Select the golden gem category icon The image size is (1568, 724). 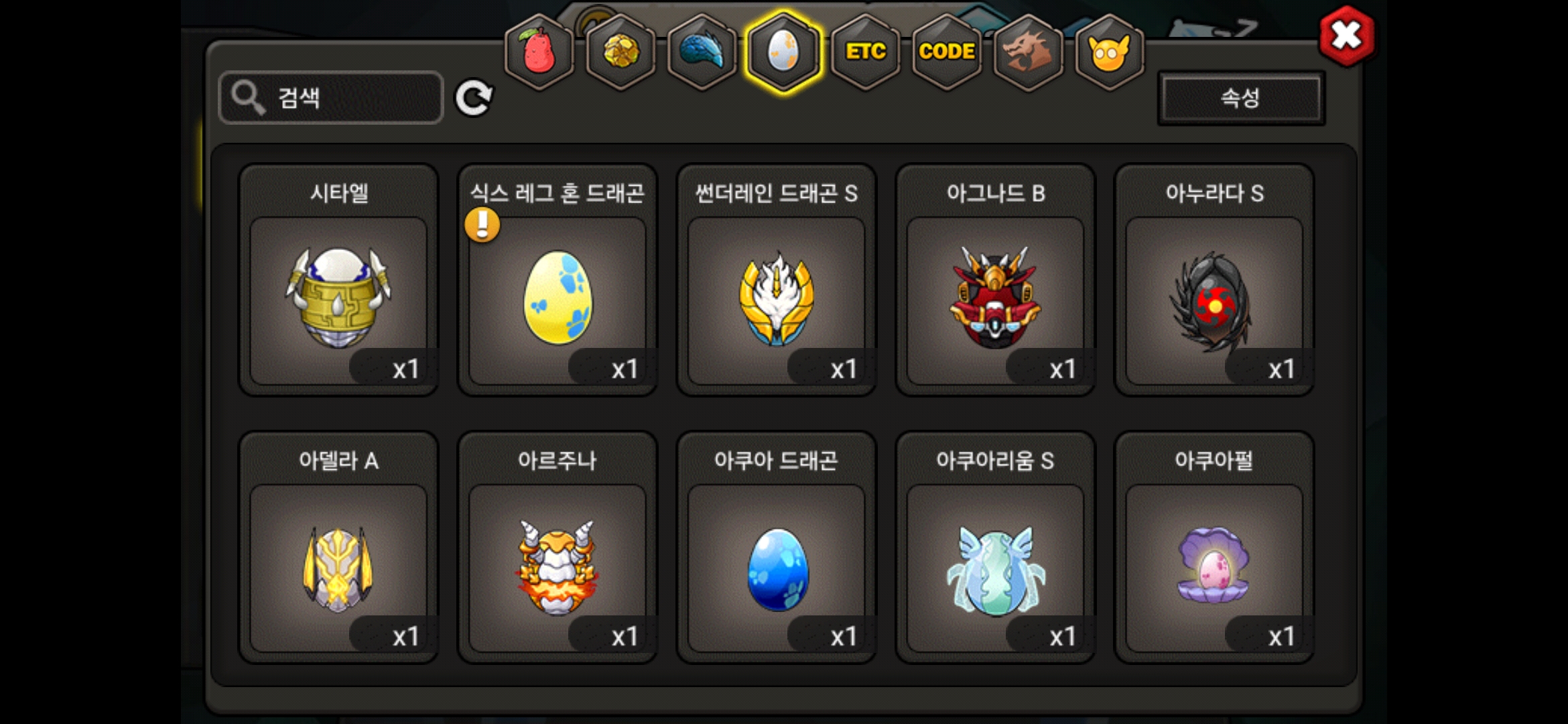pyautogui.click(x=621, y=52)
